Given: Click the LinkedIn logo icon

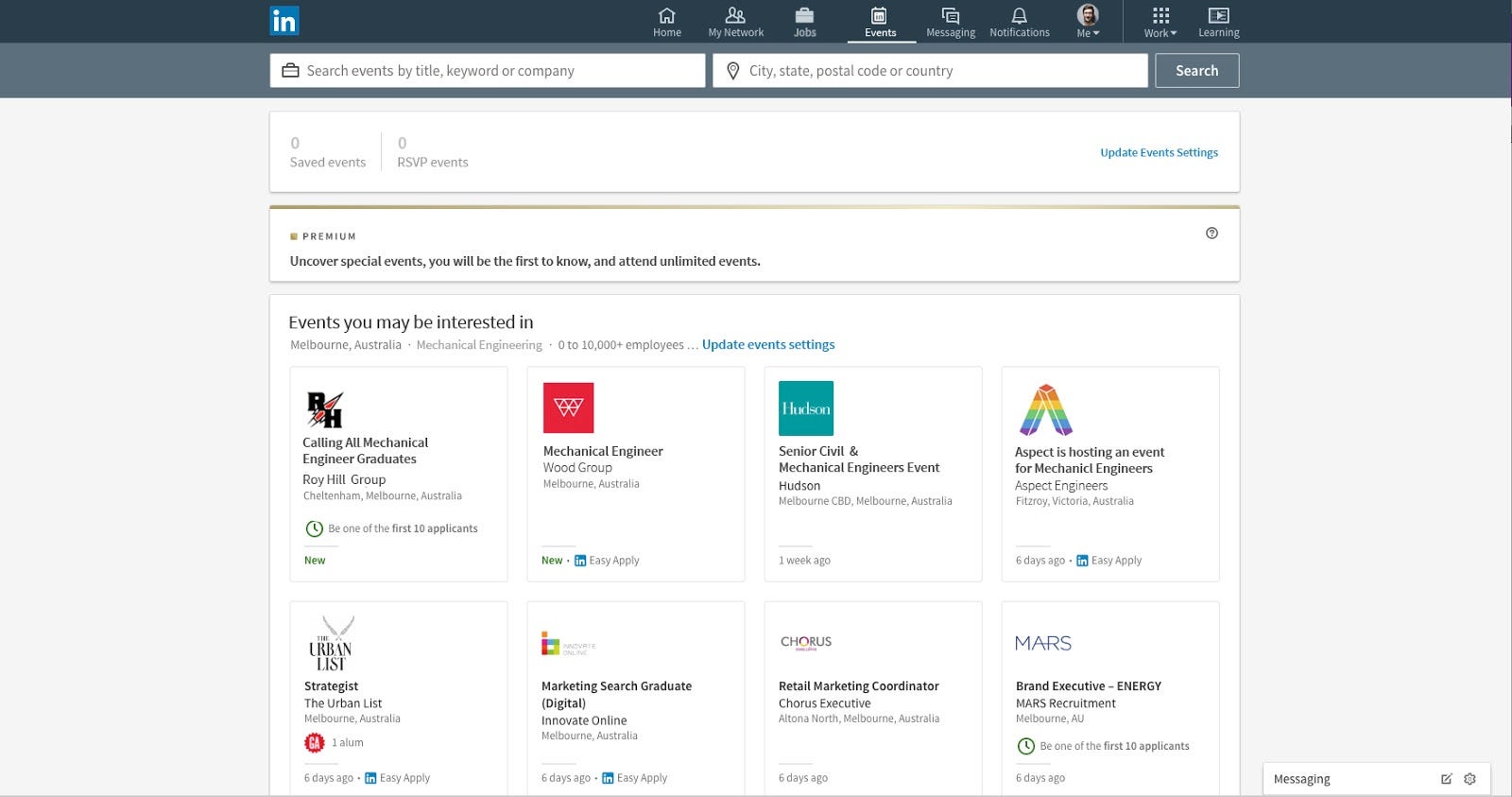Looking at the screenshot, I should (x=284, y=21).
